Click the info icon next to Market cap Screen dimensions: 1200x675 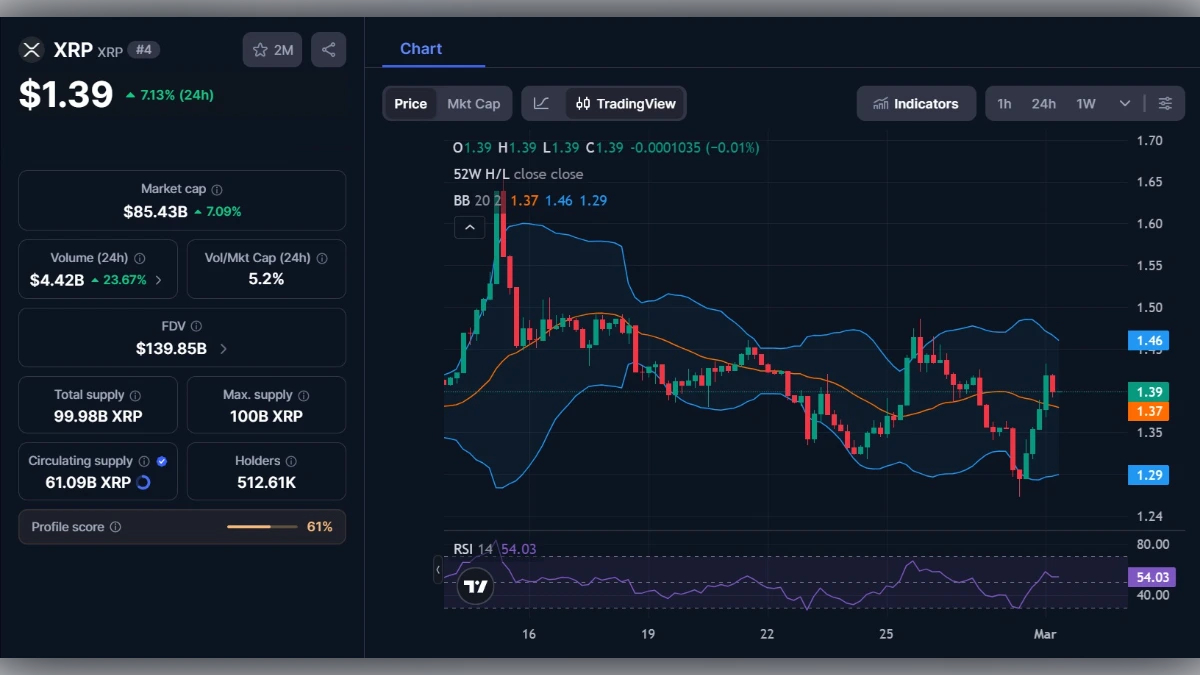219,188
